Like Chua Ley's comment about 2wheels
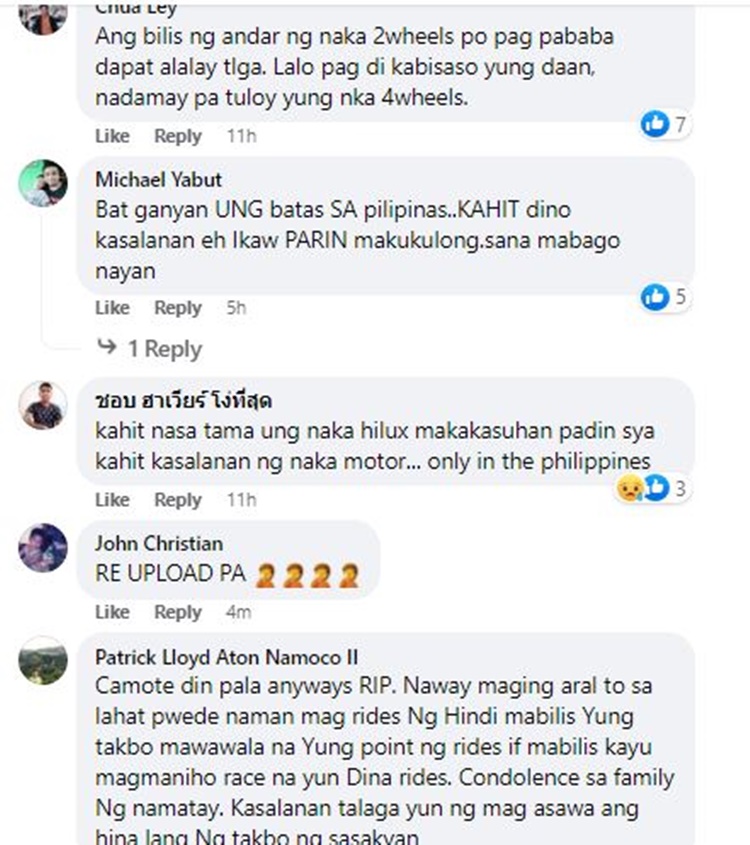 click(112, 136)
